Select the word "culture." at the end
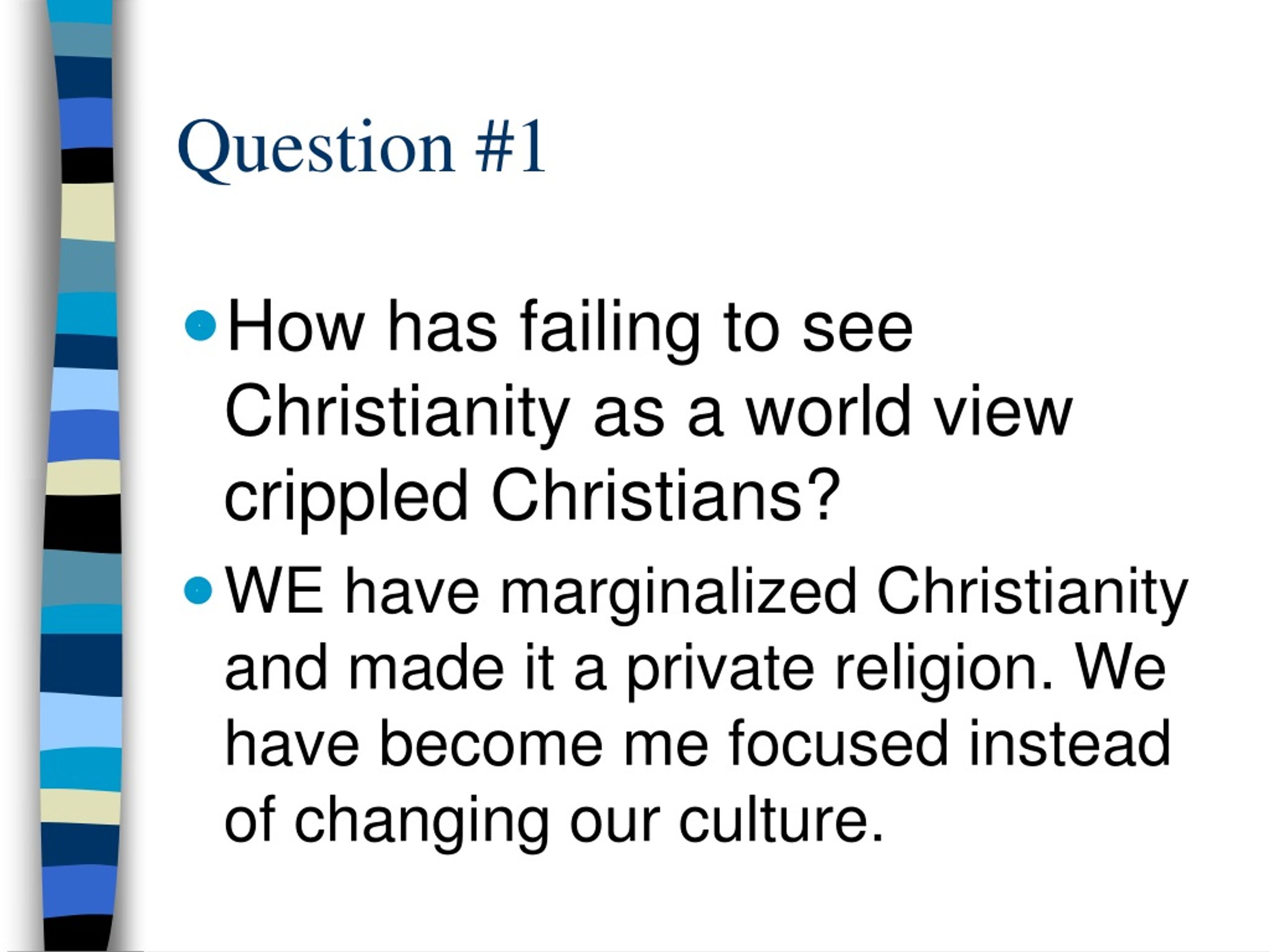 coord(781,822)
